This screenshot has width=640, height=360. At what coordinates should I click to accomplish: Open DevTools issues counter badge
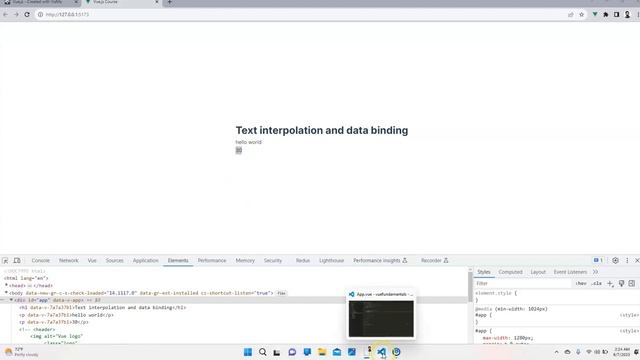[598, 260]
